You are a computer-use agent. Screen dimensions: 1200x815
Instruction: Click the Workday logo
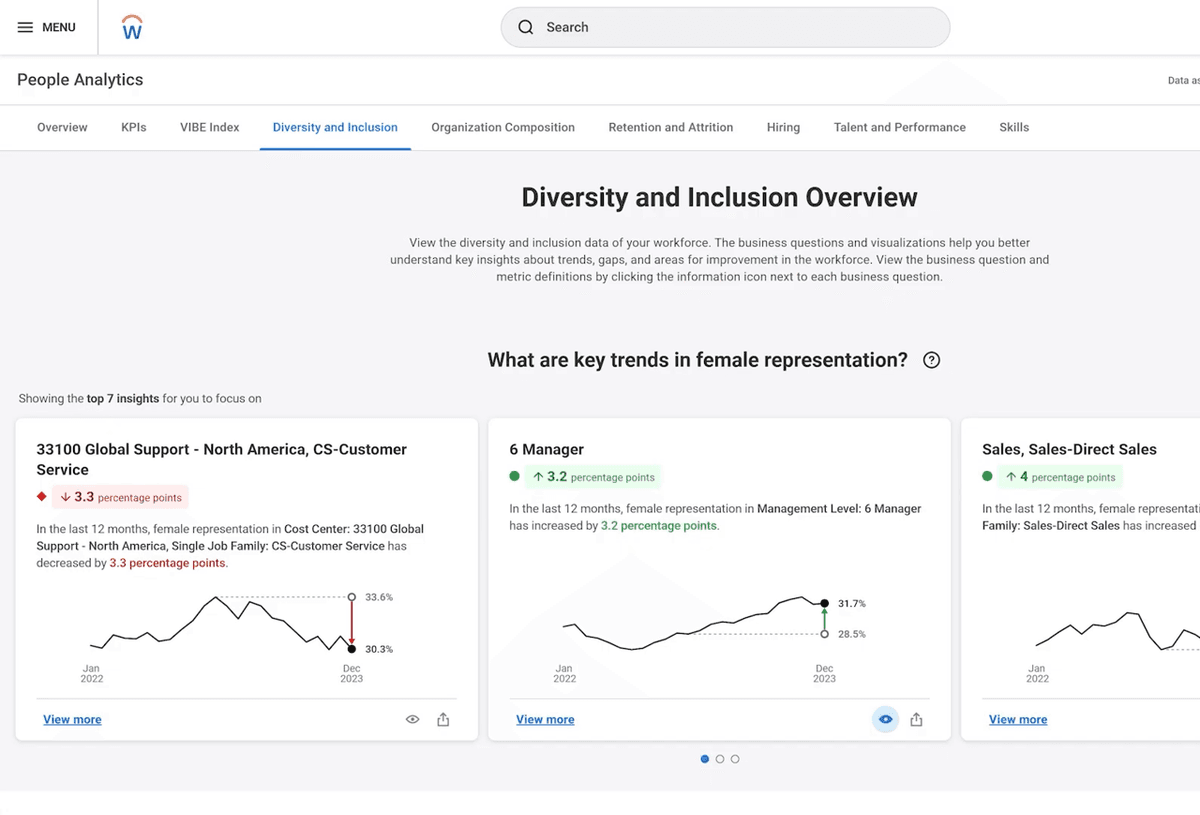coord(132,27)
